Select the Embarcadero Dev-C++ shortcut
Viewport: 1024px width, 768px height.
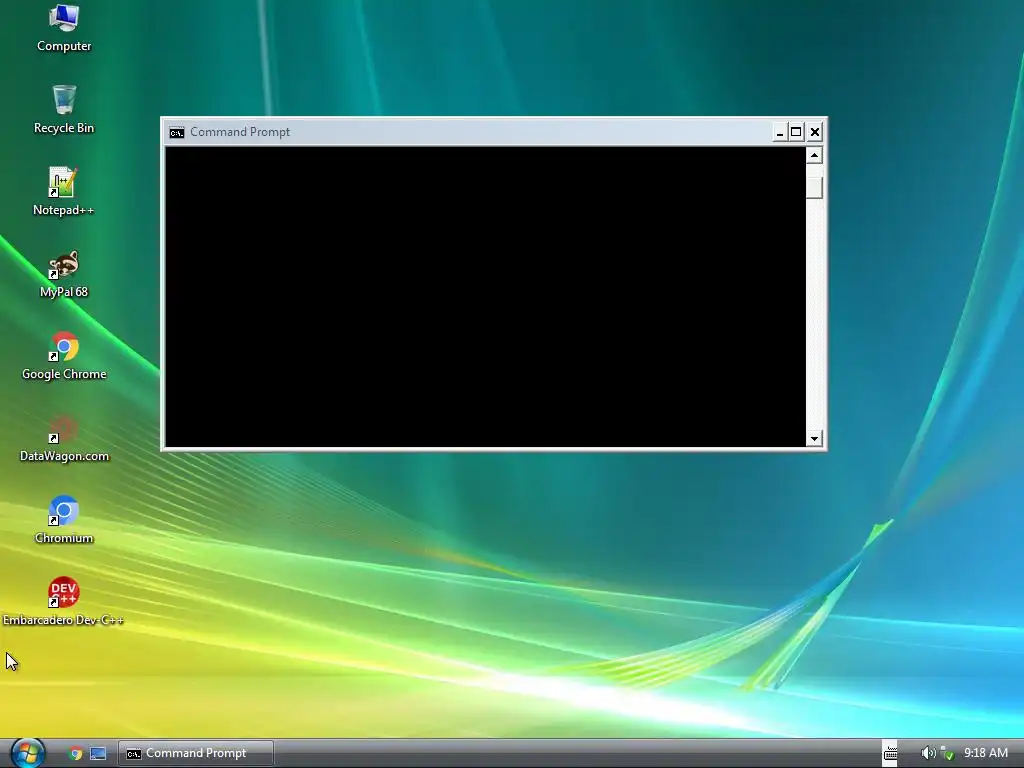[64, 602]
